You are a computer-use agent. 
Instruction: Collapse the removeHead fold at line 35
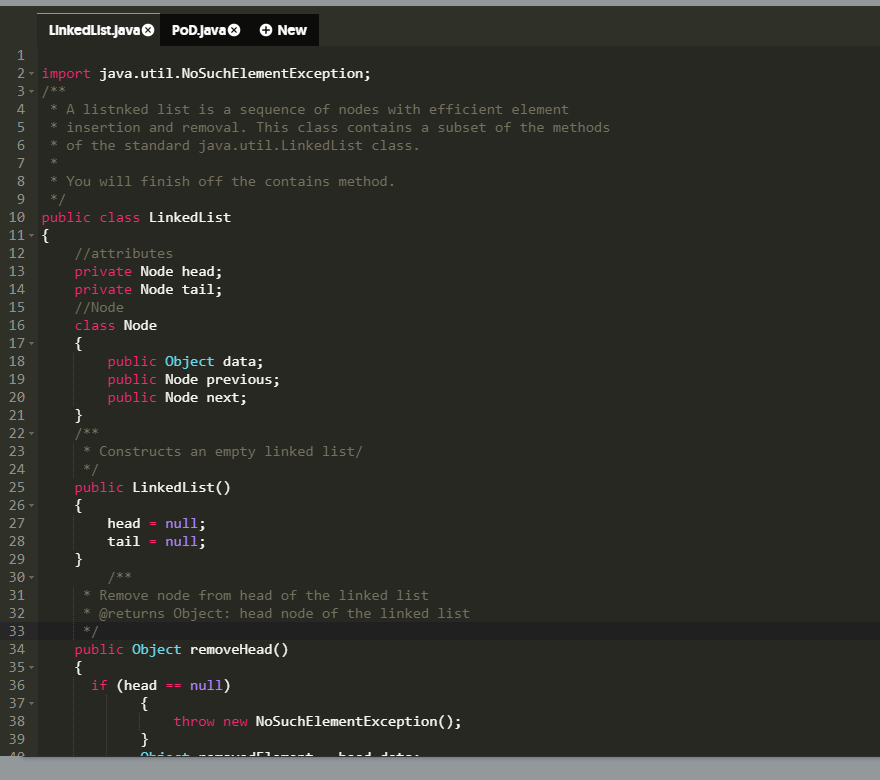[x=31, y=668]
